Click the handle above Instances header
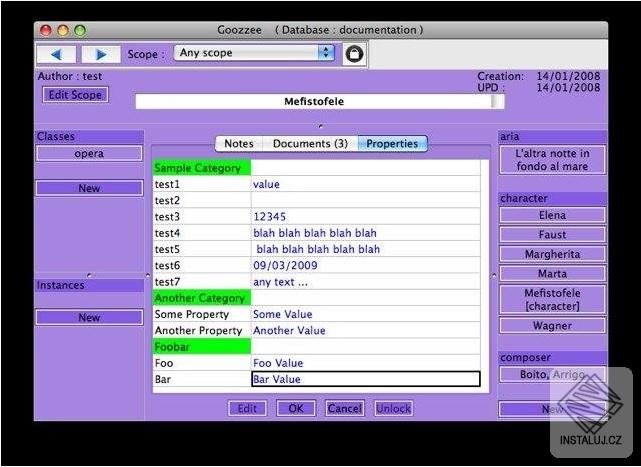This screenshot has width=641, height=467. (90, 275)
